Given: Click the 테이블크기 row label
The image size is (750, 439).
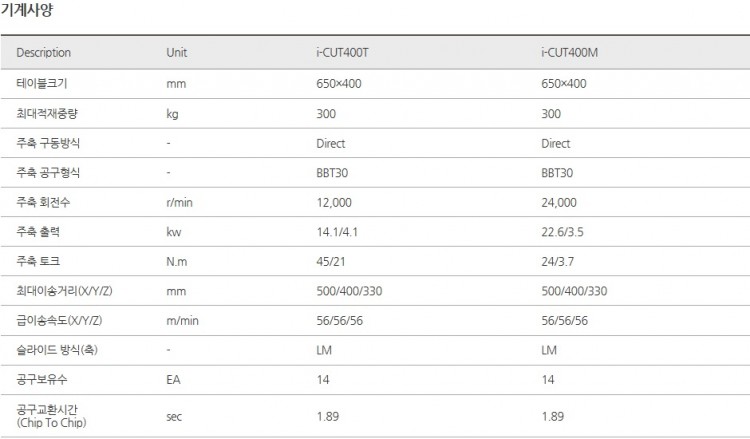Looking at the screenshot, I should 40,83.
